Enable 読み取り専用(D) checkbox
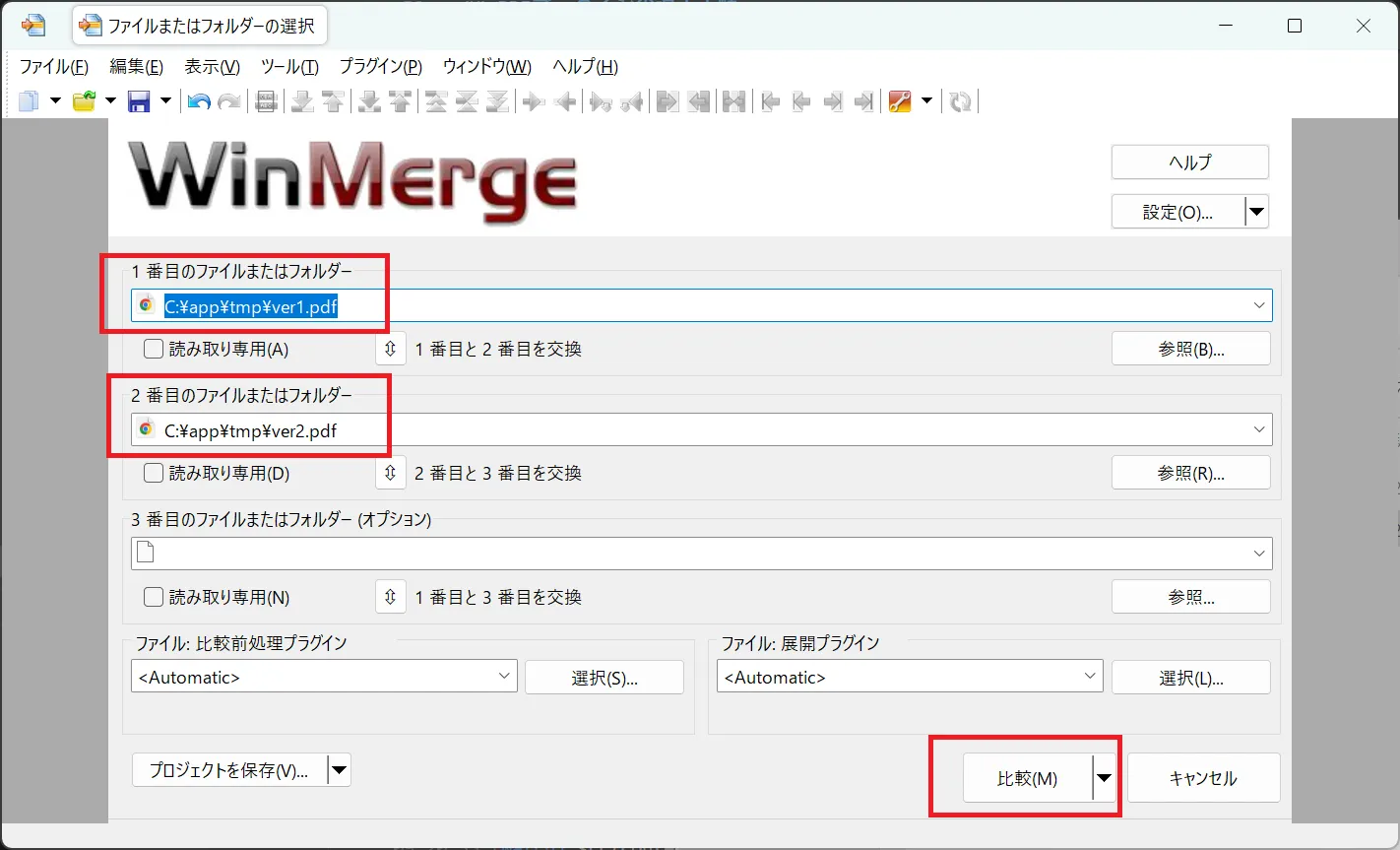 click(154, 473)
